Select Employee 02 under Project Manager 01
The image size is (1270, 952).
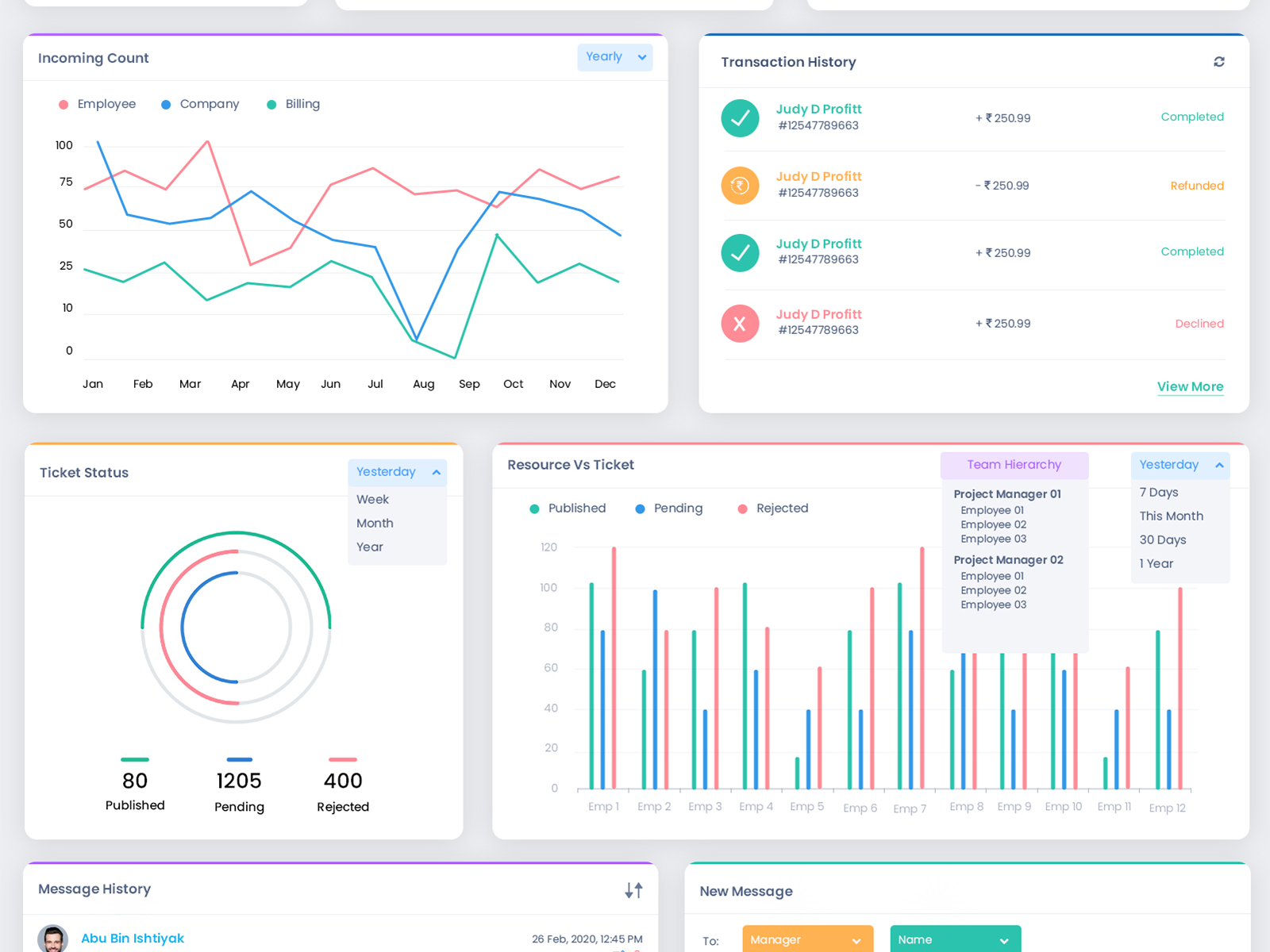[993, 524]
